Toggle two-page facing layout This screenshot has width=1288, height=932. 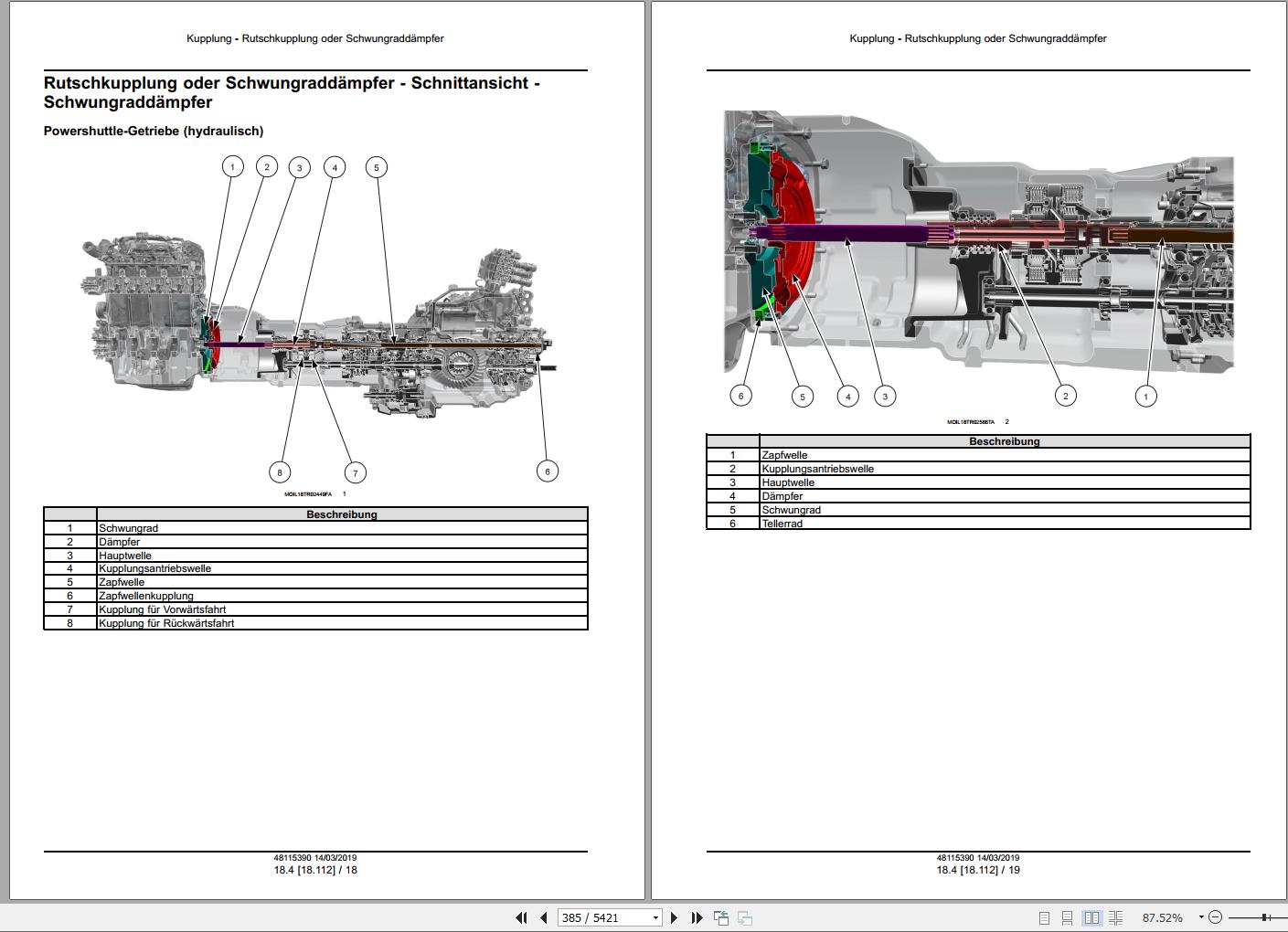tap(1091, 917)
